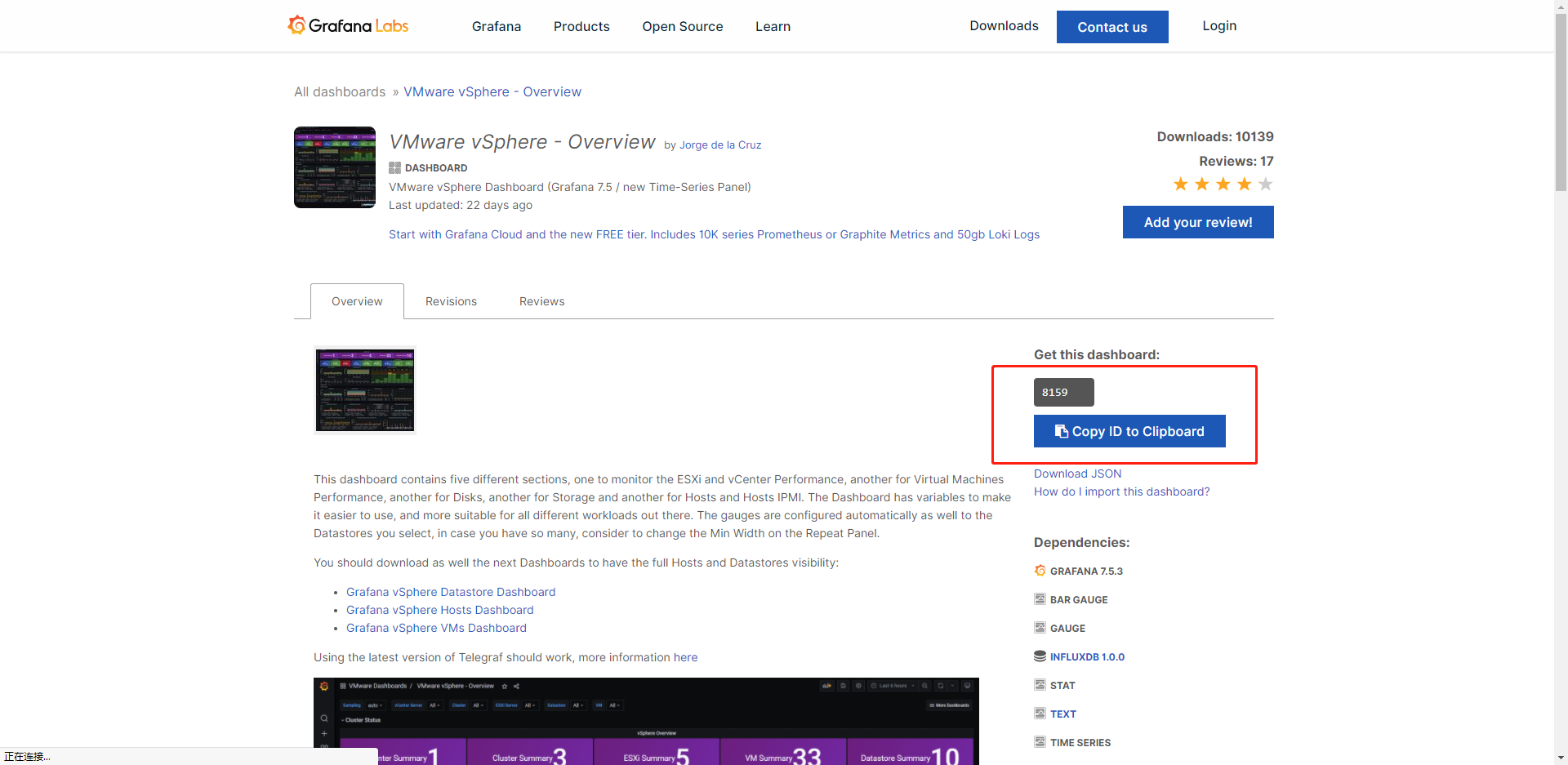
Task: Click the Gauge panel icon
Action: click(1040, 628)
